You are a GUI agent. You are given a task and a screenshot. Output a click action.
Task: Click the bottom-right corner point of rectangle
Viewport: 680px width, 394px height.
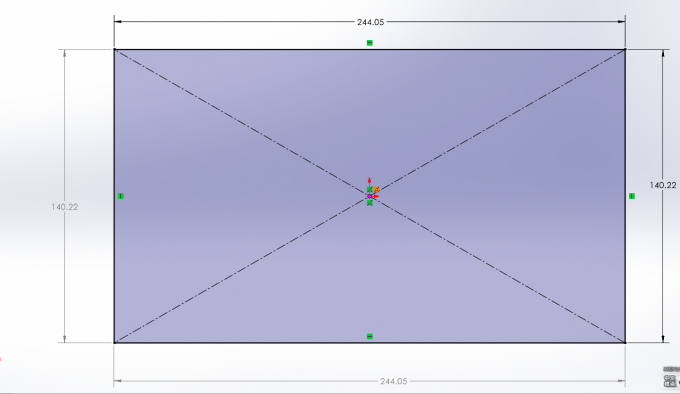625,342
